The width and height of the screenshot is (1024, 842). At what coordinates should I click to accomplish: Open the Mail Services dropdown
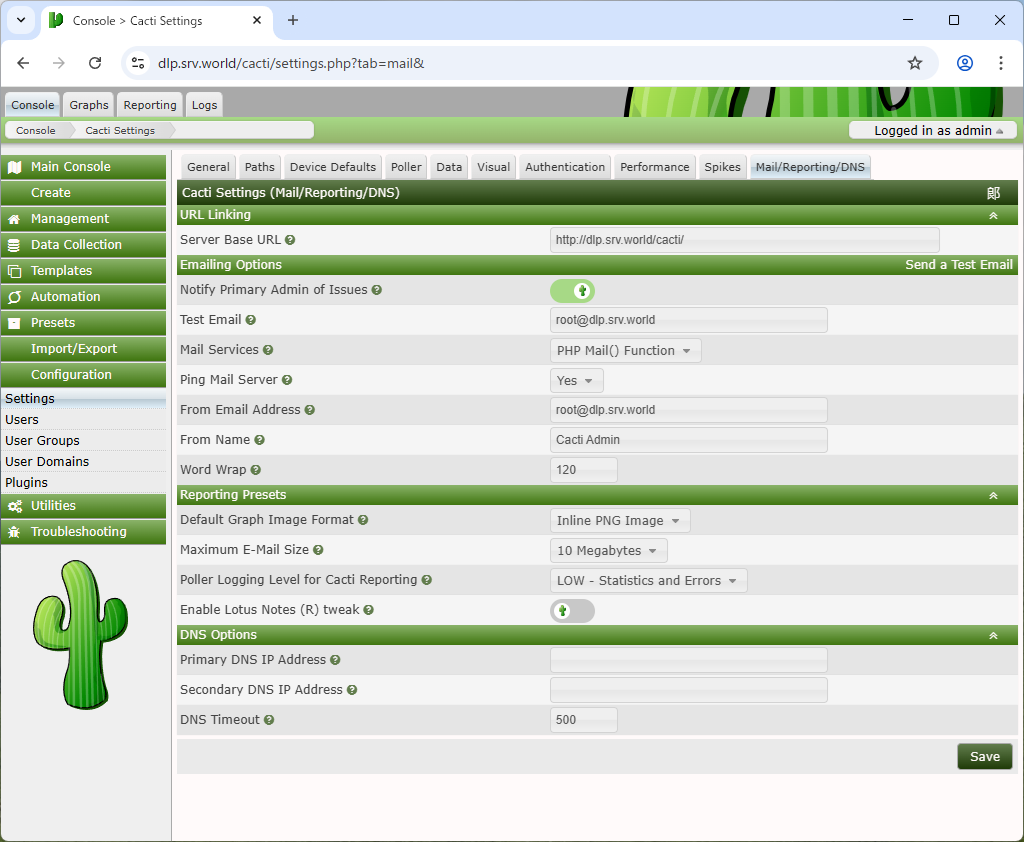pos(625,351)
